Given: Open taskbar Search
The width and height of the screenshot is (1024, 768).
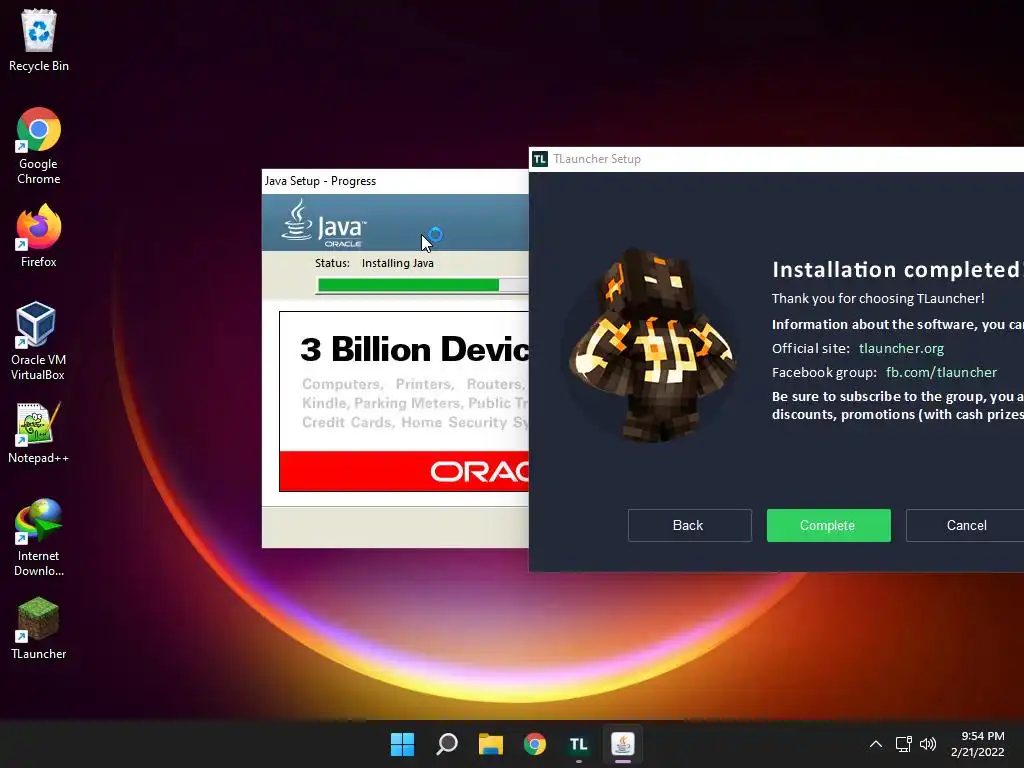Looking at the screenshot, I should pos(447,744).
